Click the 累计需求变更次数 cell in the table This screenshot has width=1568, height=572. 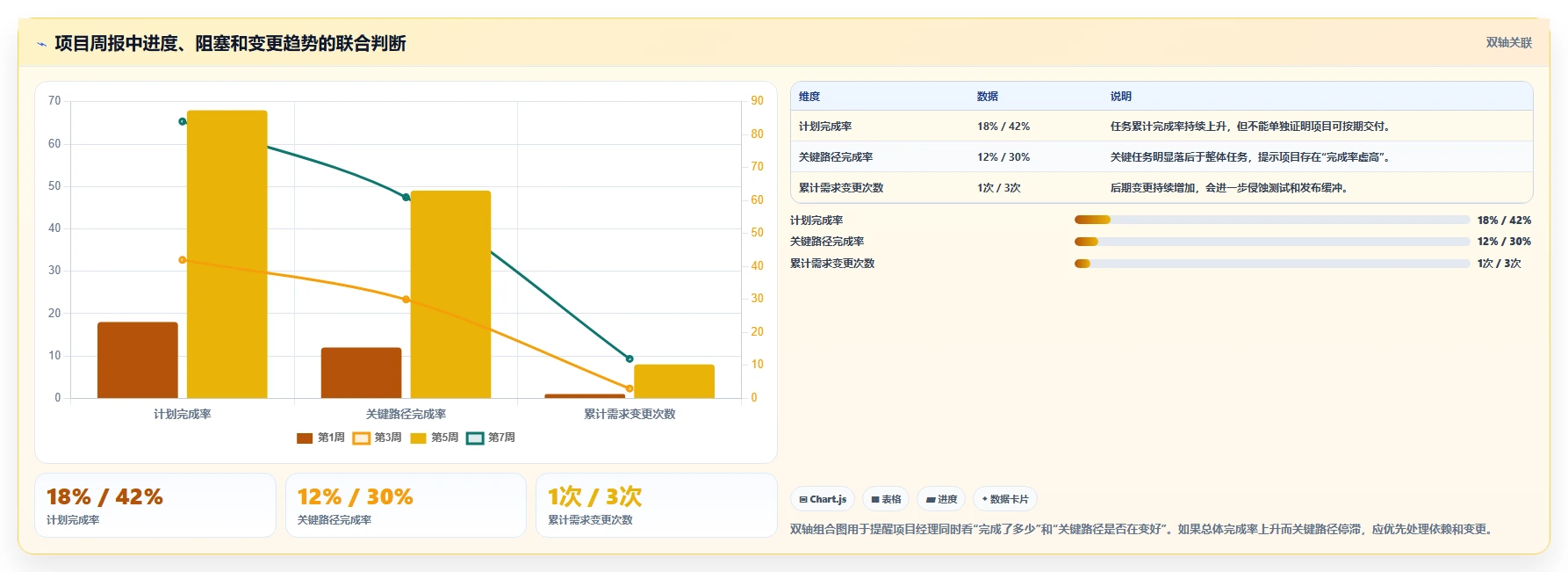[x=841, y=188]
